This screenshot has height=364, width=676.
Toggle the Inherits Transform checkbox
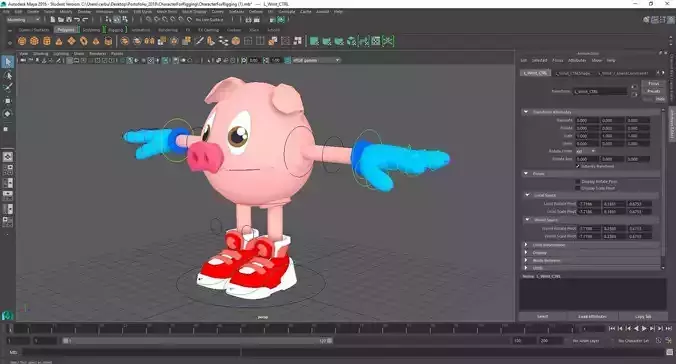click(578, 166)
